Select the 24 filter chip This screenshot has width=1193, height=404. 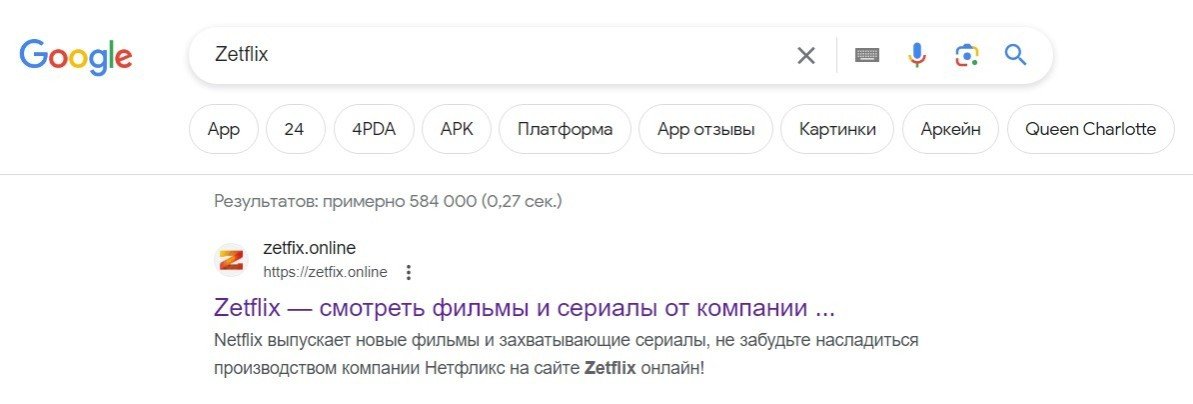pos(294,129)
